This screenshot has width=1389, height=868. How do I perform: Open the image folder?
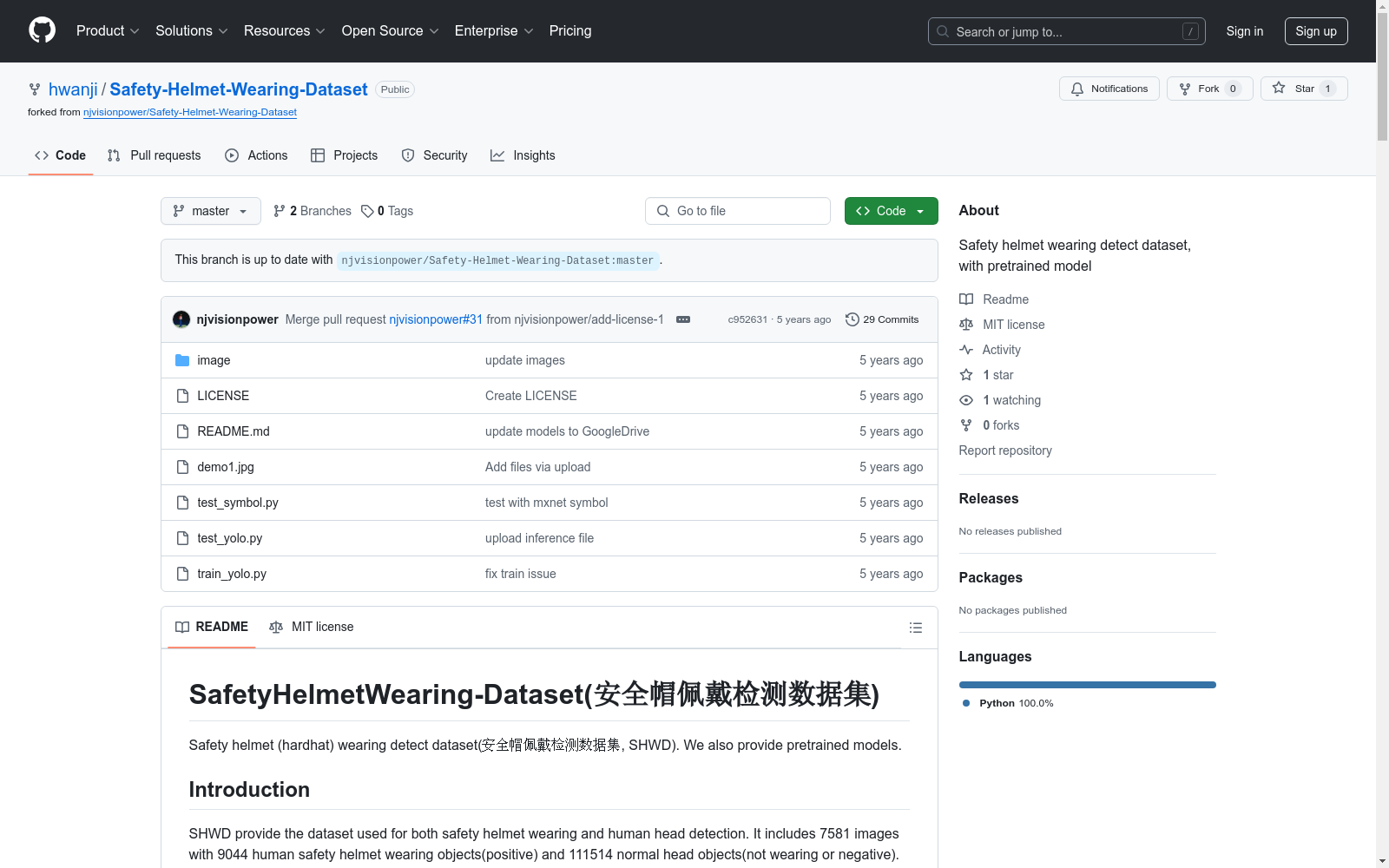point(214,360)
